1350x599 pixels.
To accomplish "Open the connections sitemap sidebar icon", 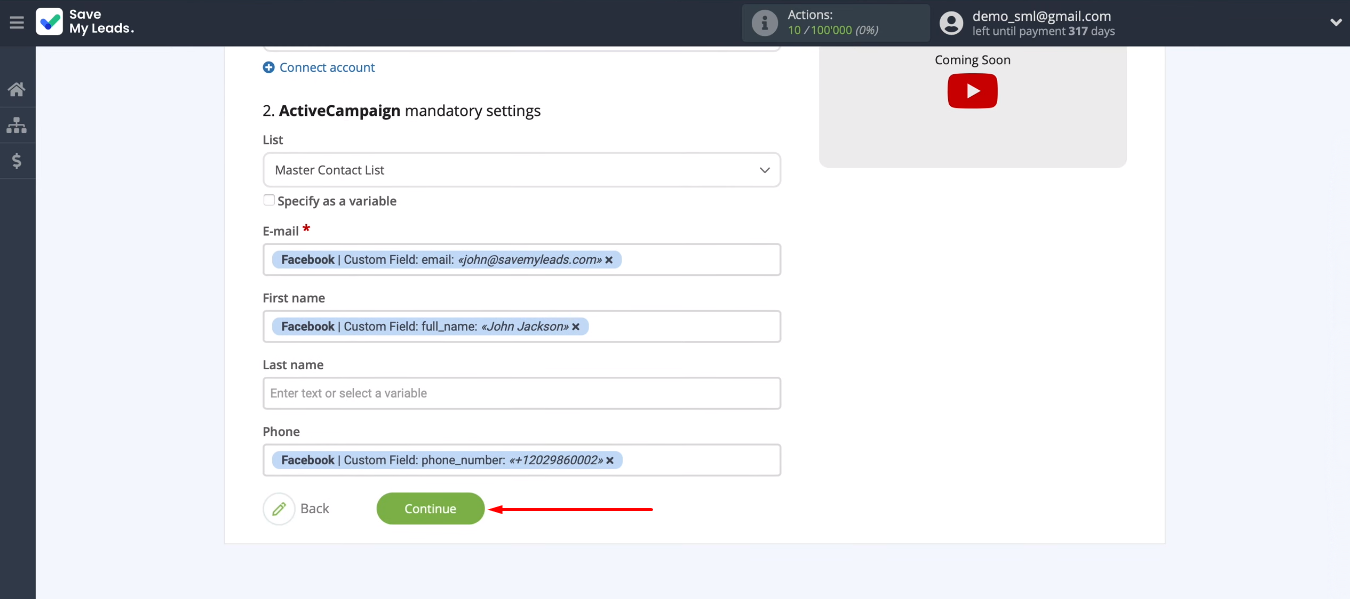I will tap(16, 125).
